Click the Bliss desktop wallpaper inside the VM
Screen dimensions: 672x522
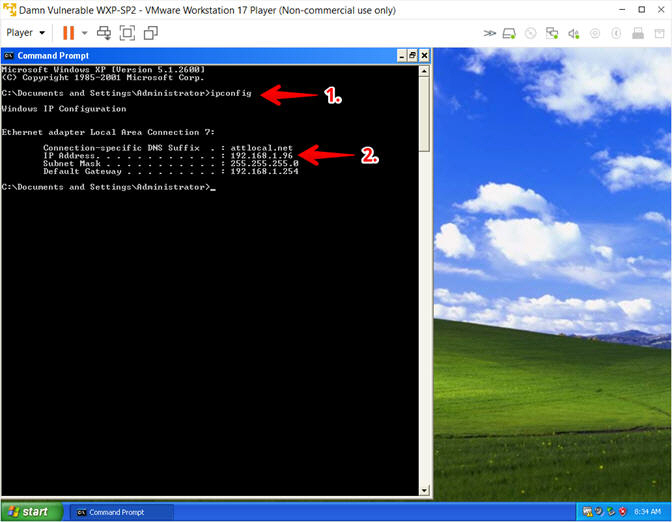click(x=552, y=274)
